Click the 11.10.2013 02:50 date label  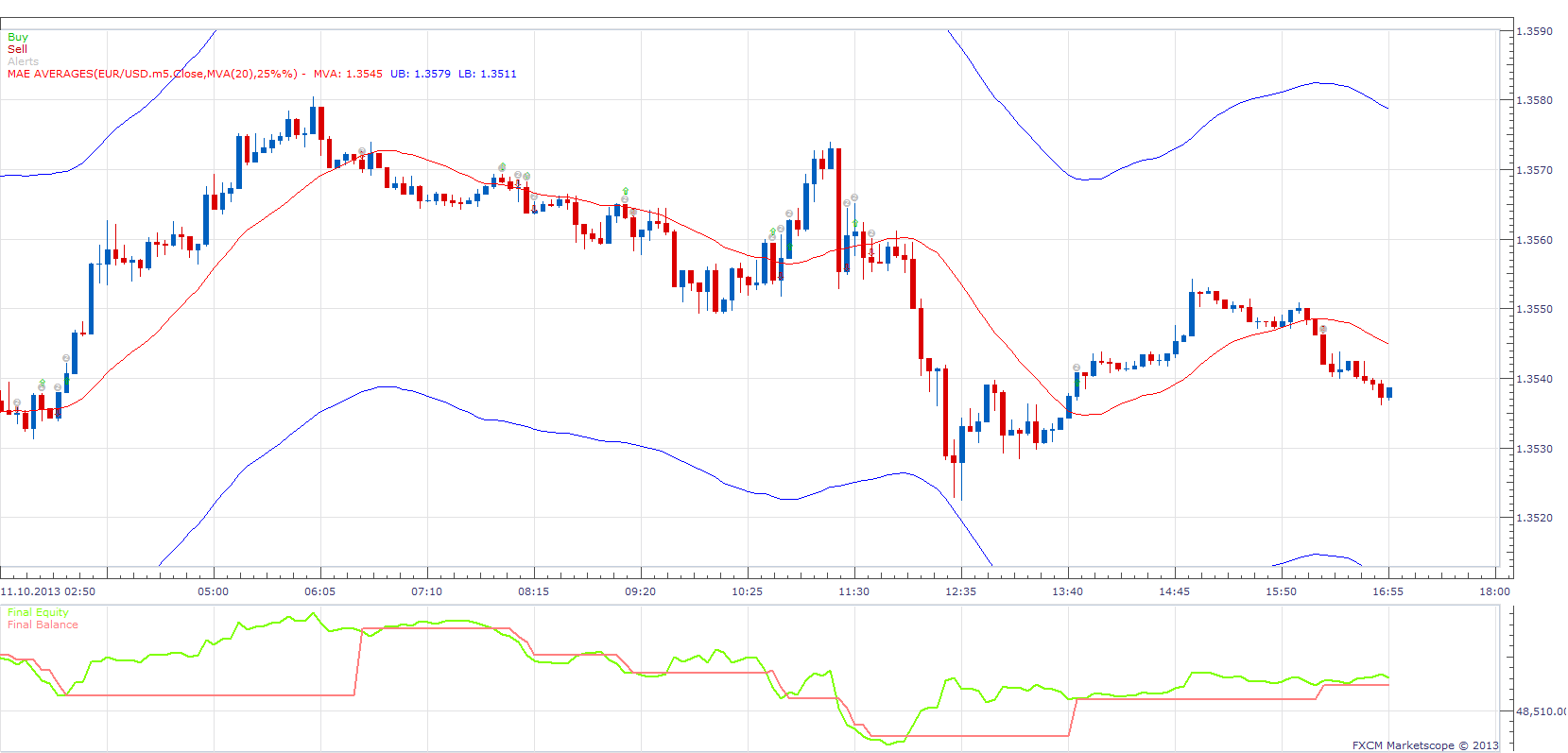48,591
